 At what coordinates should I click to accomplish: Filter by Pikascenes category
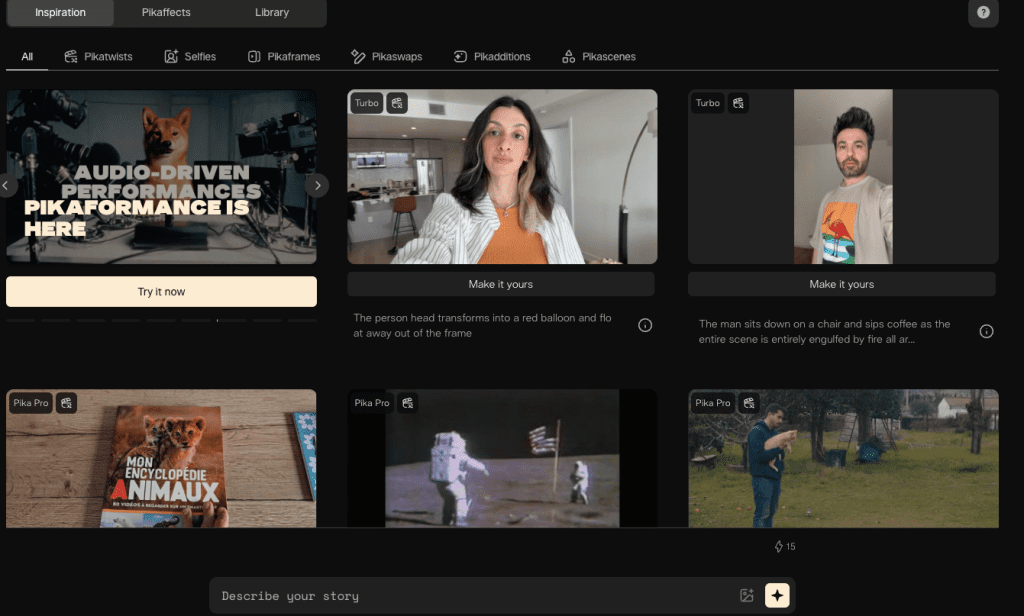tap(598, 57)
